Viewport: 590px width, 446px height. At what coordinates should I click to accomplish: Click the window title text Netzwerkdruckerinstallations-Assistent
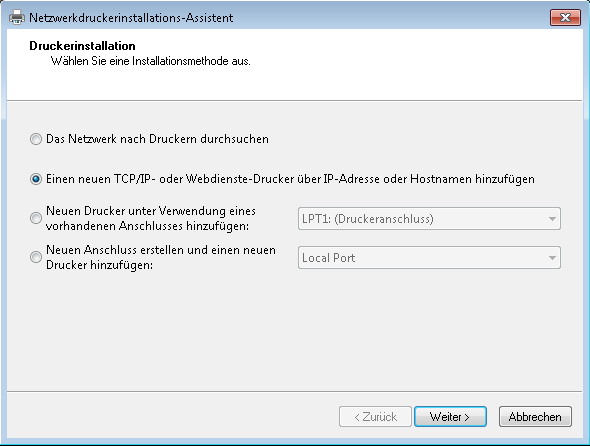tap(131, 18)
